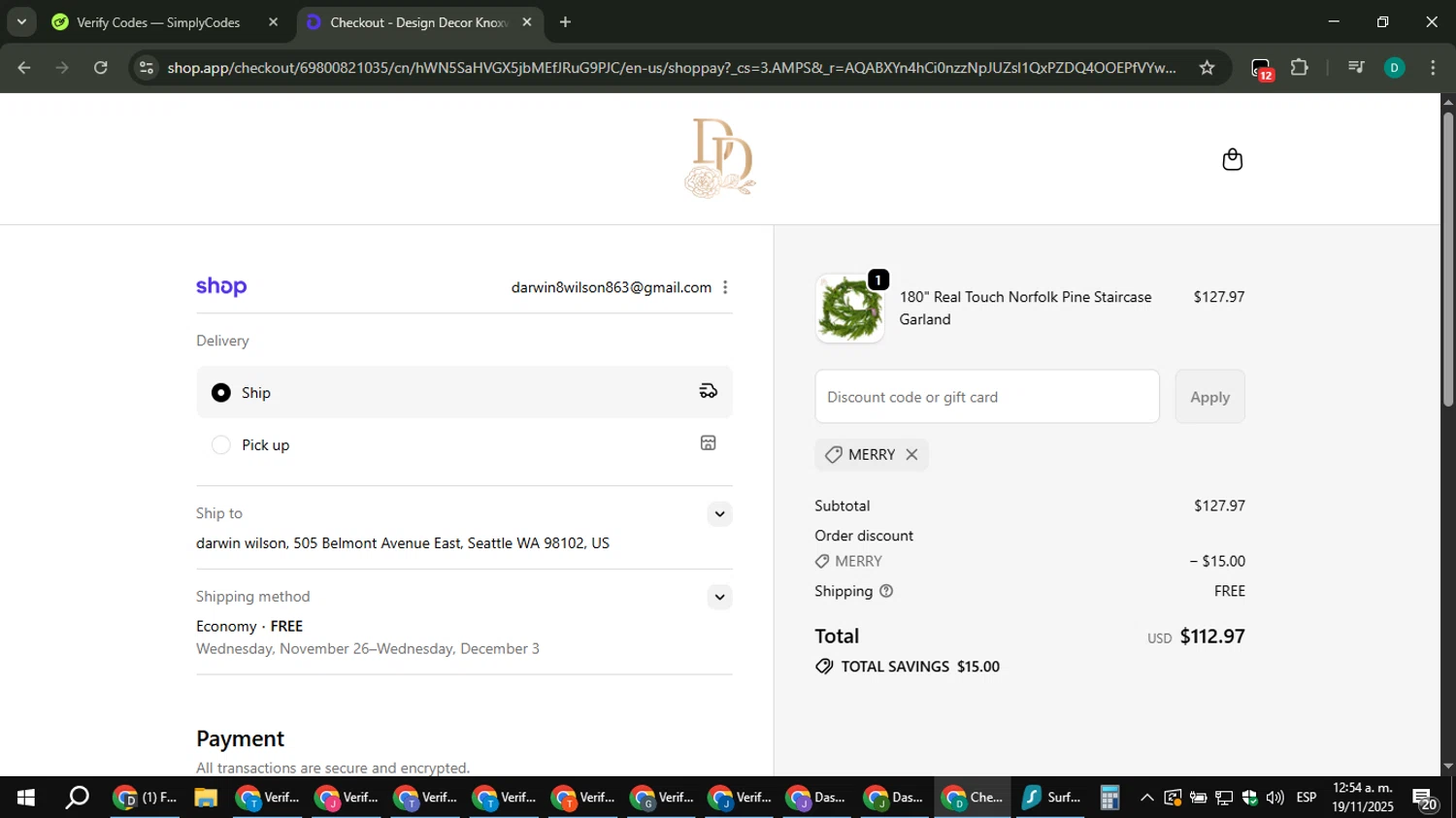Screen dimensions: 1456x818
Task: Click the Pick up store icon
Action: tap(709, 443)
